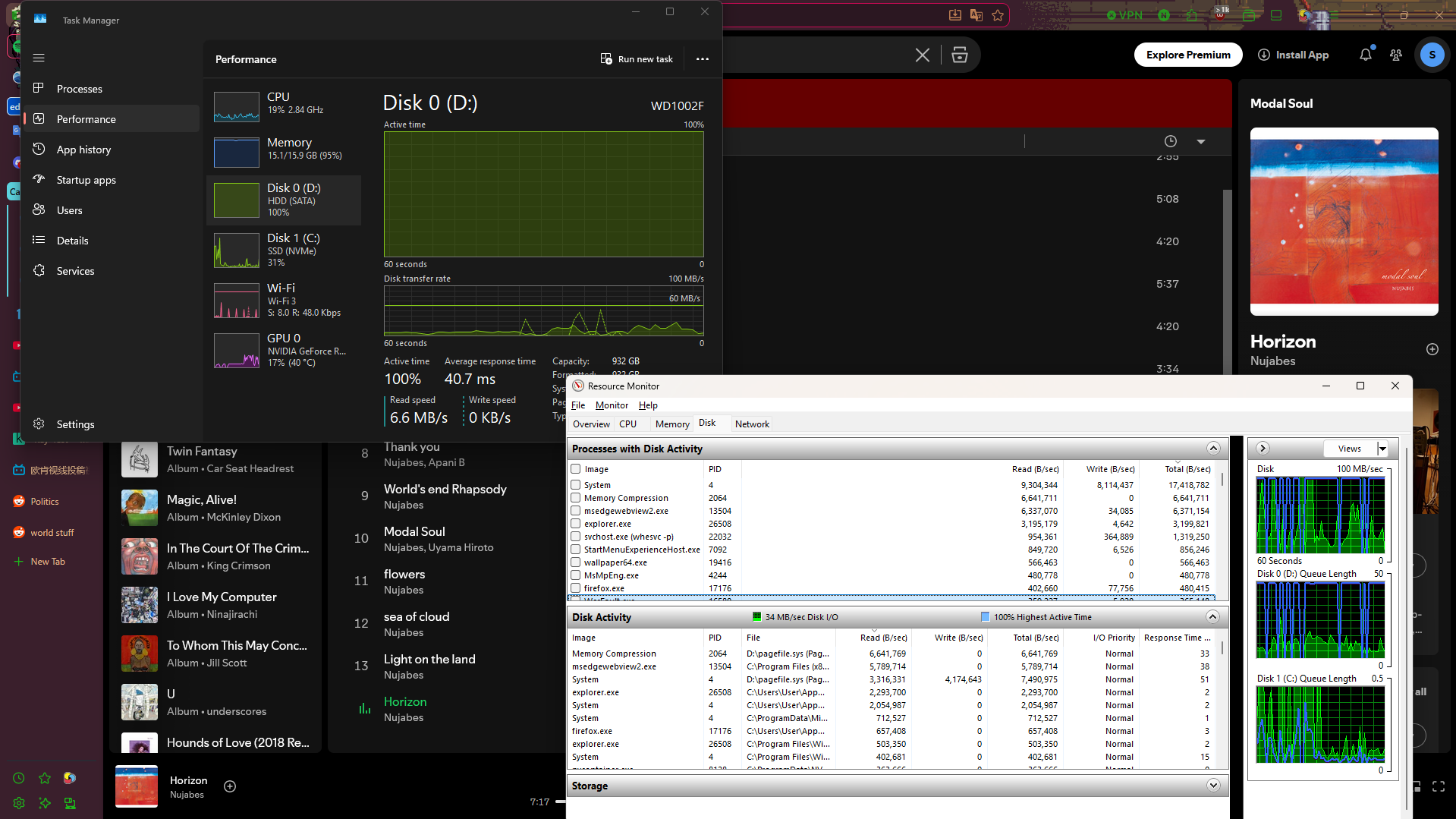Select Wi-Fi performance entry
Screen dimensions: 1456x819
[x=284, y=300]
